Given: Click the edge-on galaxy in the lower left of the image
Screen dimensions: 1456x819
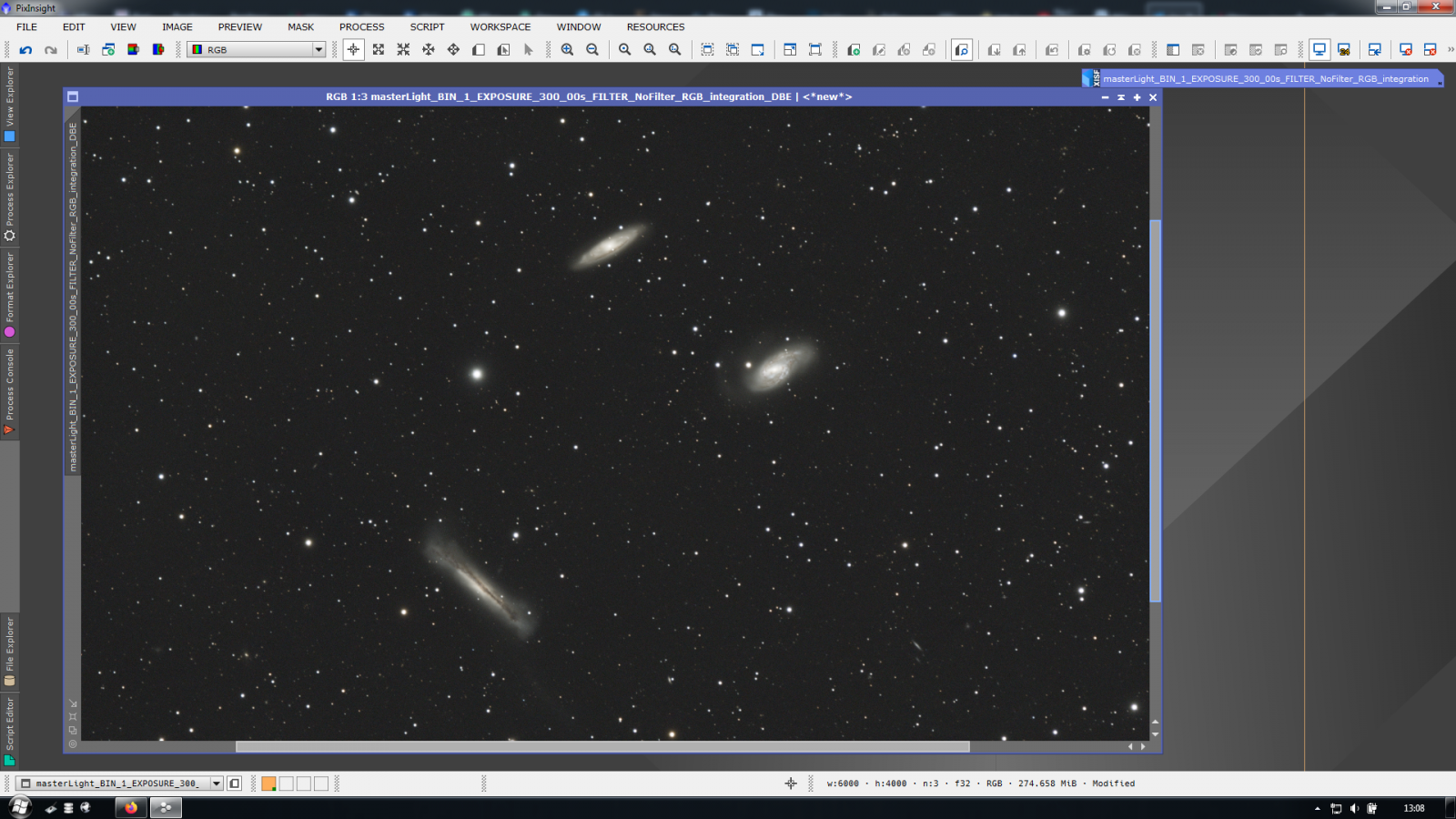Looking at the screenshot, I should pos(480,582).
